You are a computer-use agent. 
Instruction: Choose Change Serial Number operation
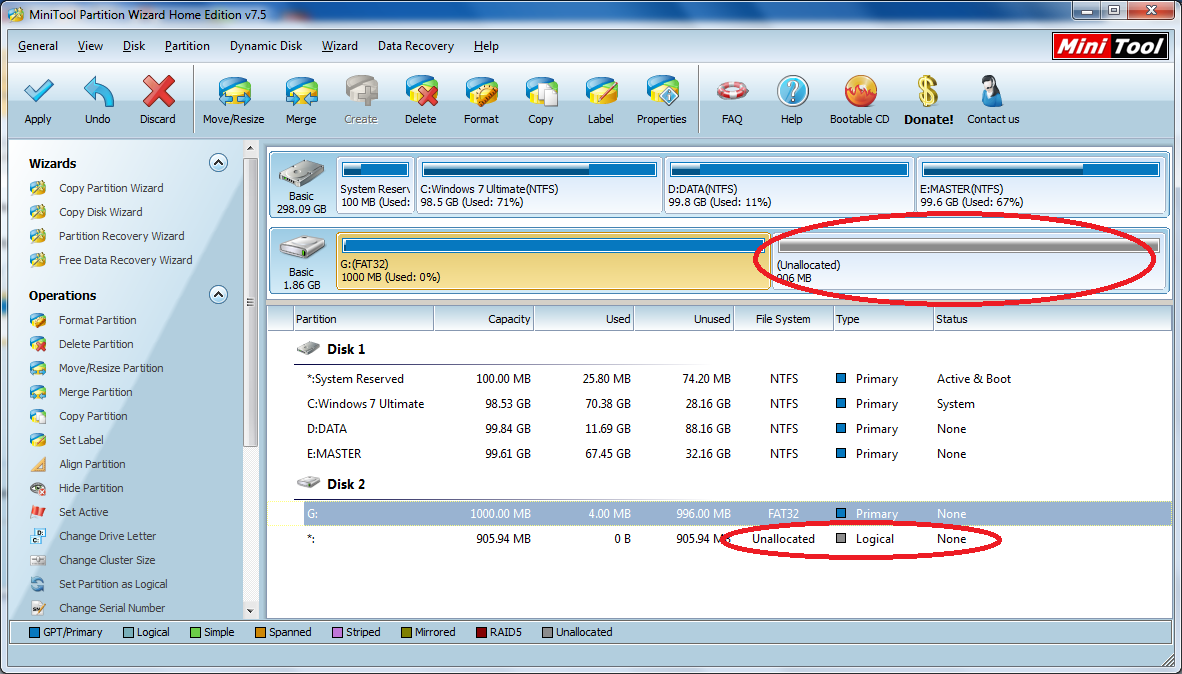click(x=112, y=608)
